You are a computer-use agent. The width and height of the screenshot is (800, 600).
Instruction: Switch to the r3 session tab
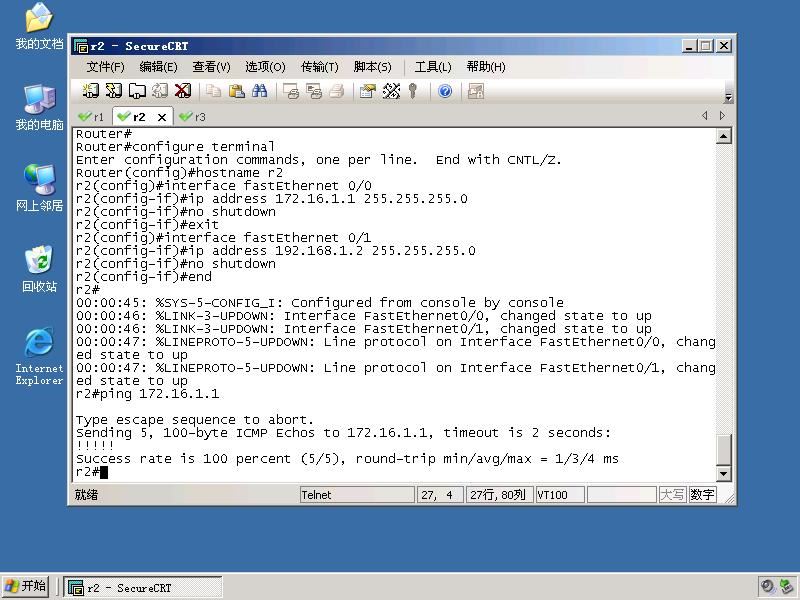click(193, 117)
